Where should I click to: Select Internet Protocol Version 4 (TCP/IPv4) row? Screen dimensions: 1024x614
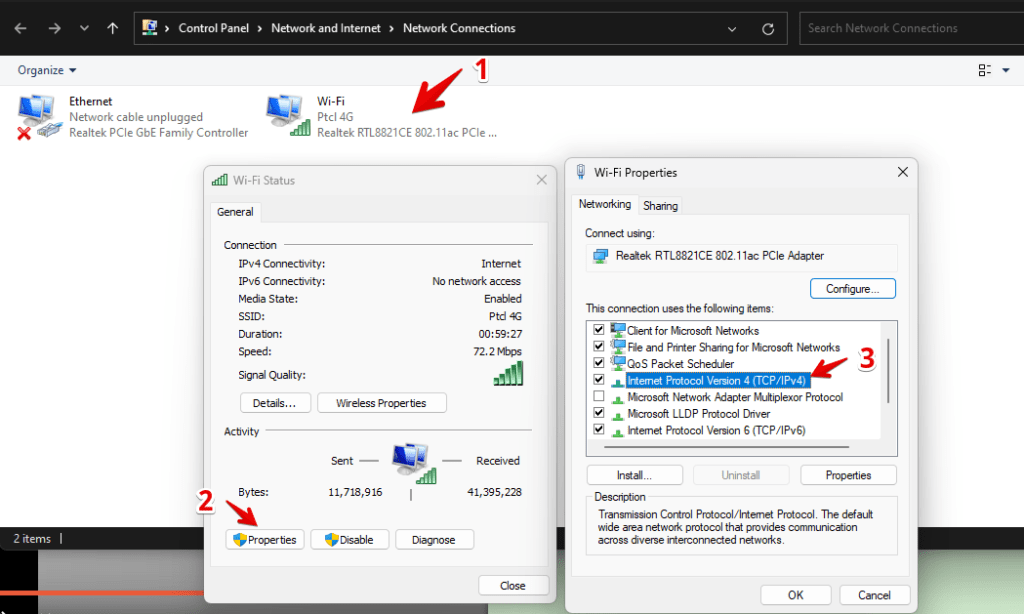pos(717,380)
